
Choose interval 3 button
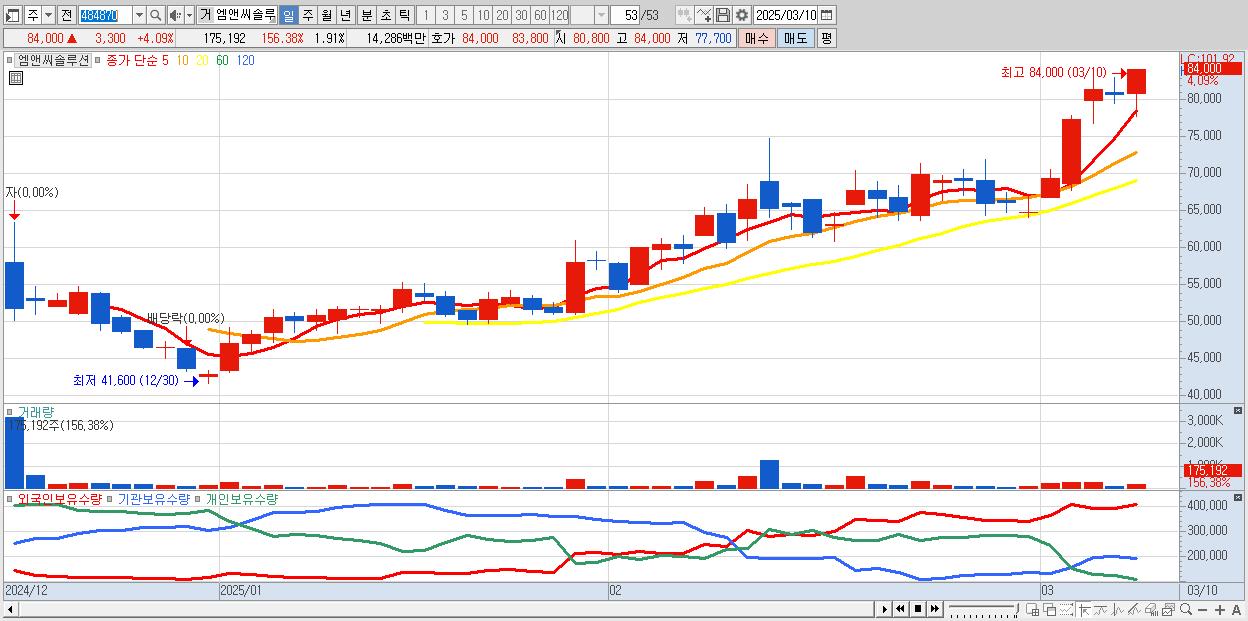pos(444,15)
